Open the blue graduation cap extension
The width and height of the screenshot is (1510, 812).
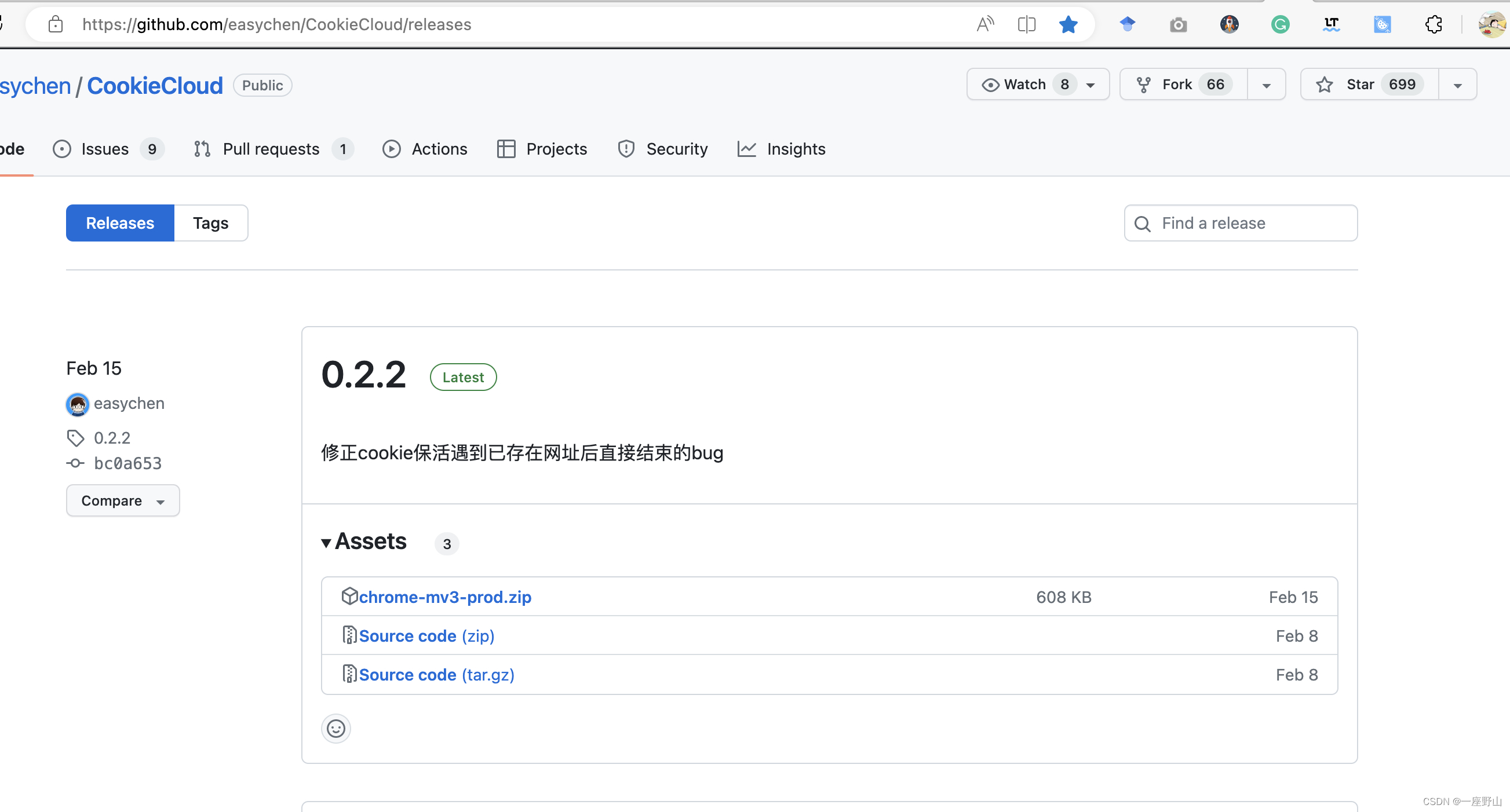point(1127,24)
